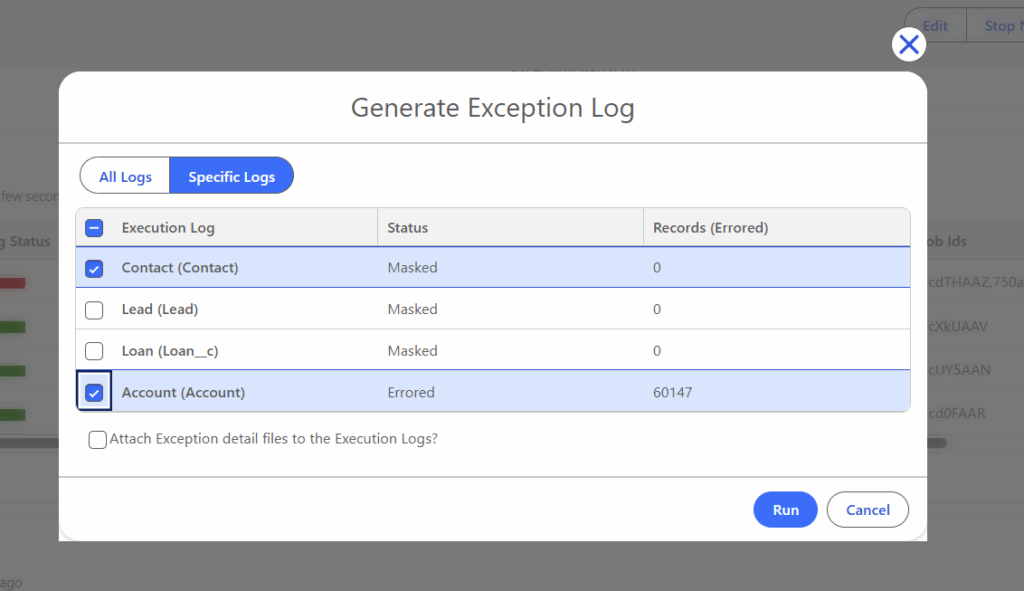Image resolution: width=1024 pixels, height=591 pixels.
Task: Click the Edit button behind the dialog
Action: [x=936, y=26]
